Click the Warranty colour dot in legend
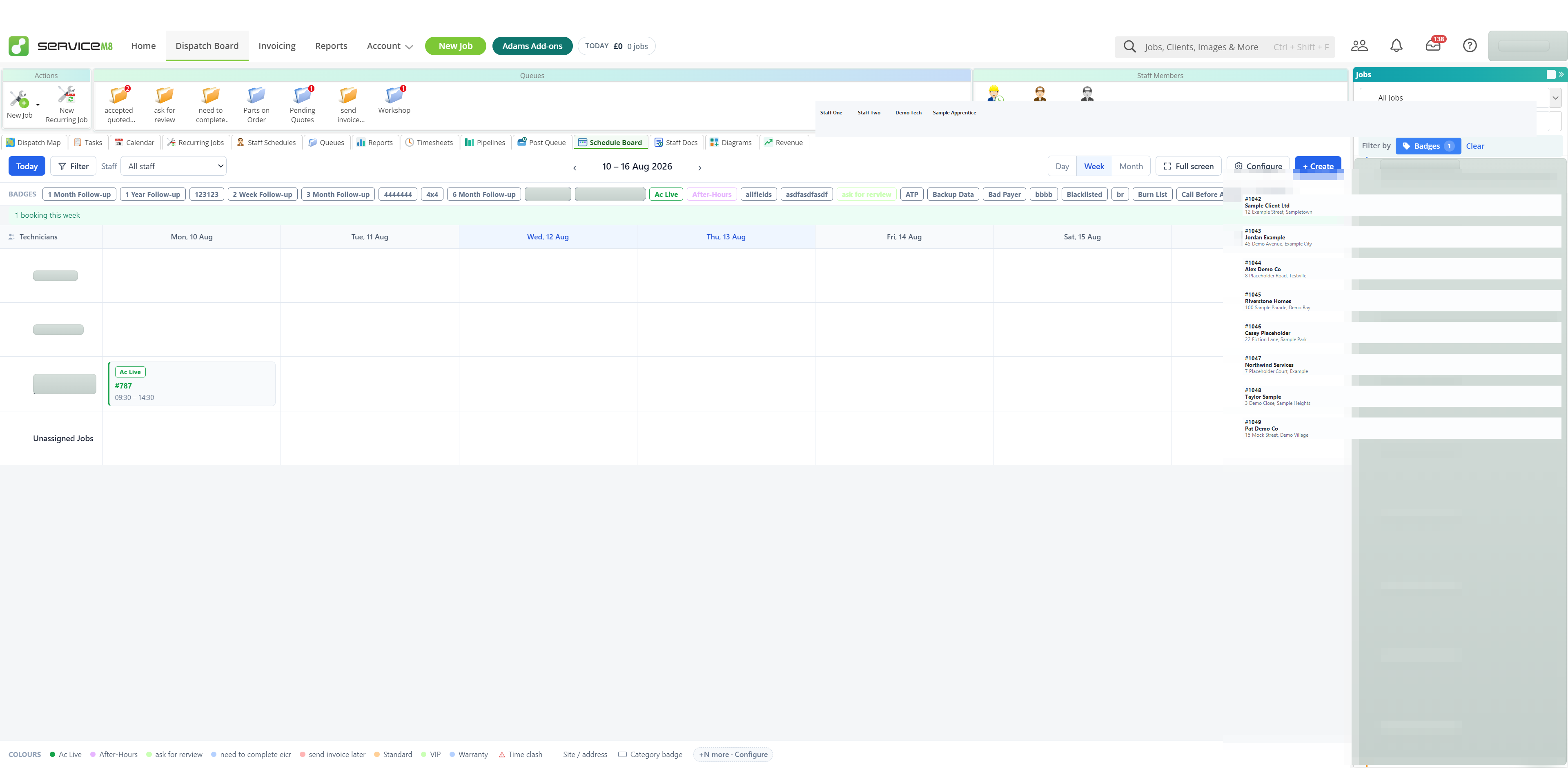This screenshot has width=1568, height=768. [x=452, y=755]
